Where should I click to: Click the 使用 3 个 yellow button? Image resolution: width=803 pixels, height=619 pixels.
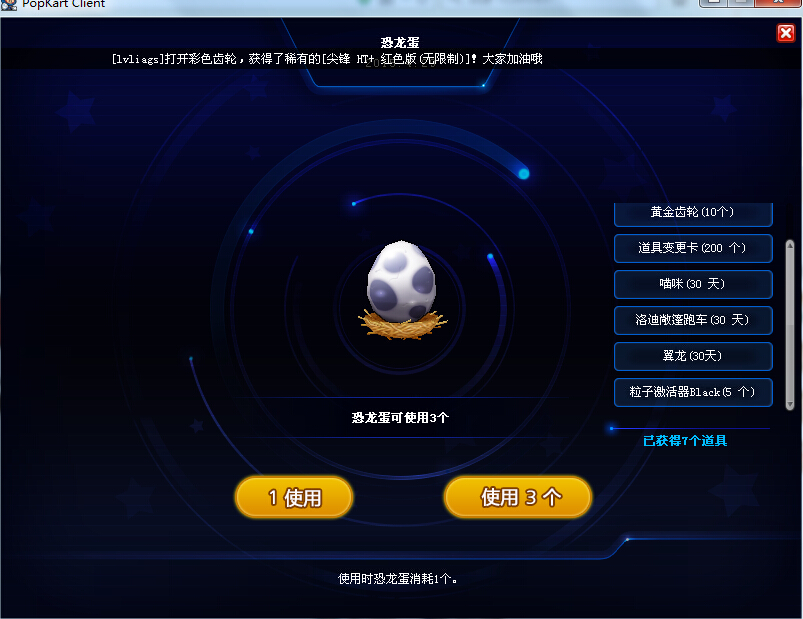tap(518, 497)
